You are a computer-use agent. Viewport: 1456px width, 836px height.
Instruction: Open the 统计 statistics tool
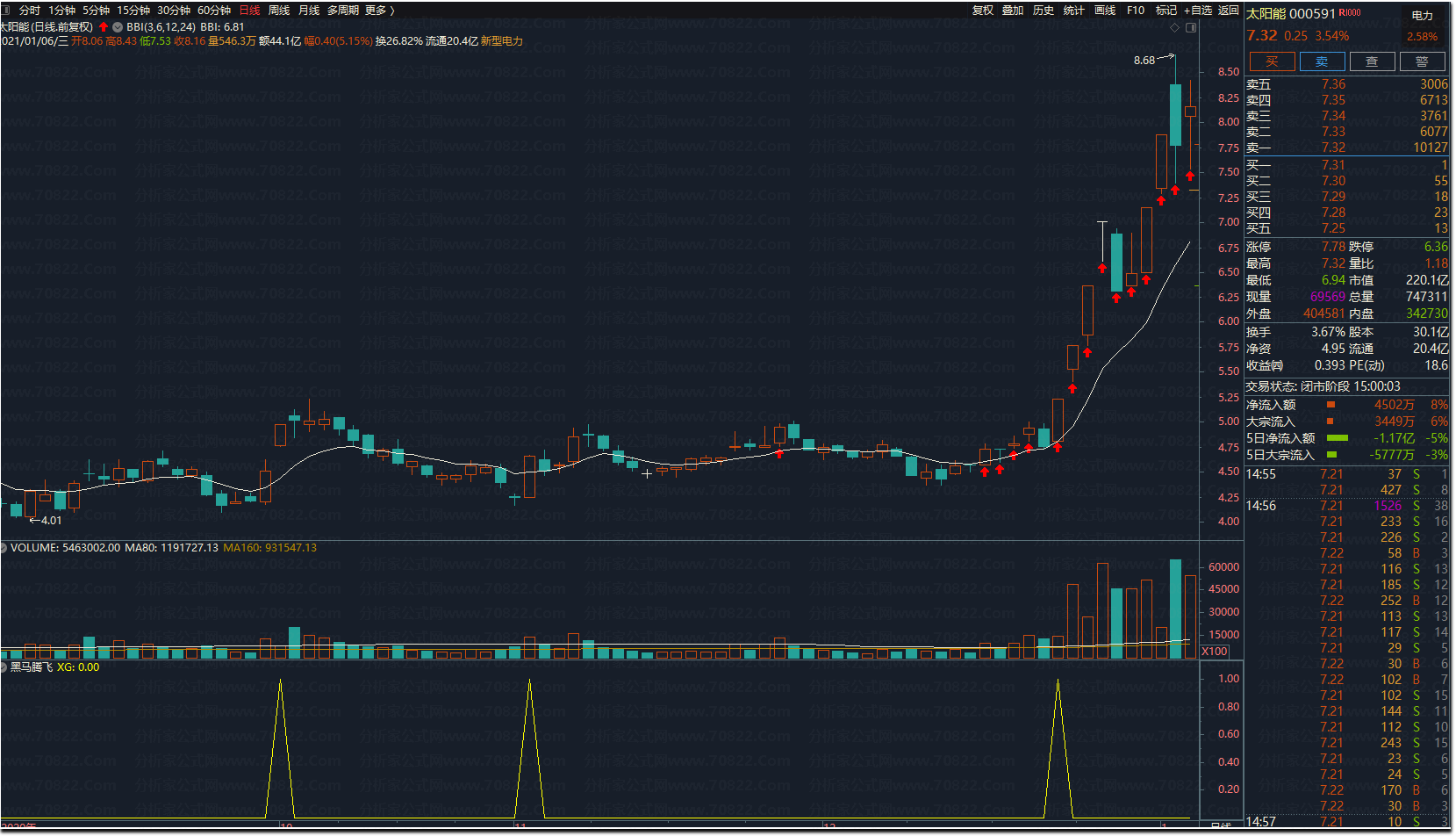point(1073,11)
